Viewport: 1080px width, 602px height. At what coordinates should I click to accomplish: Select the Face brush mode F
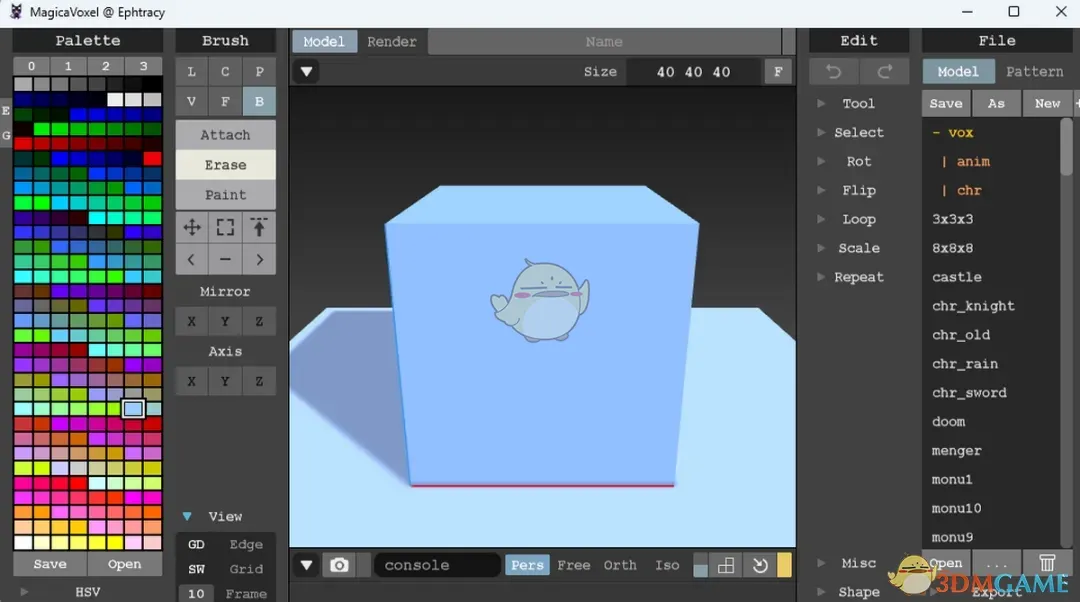point(225,101)
